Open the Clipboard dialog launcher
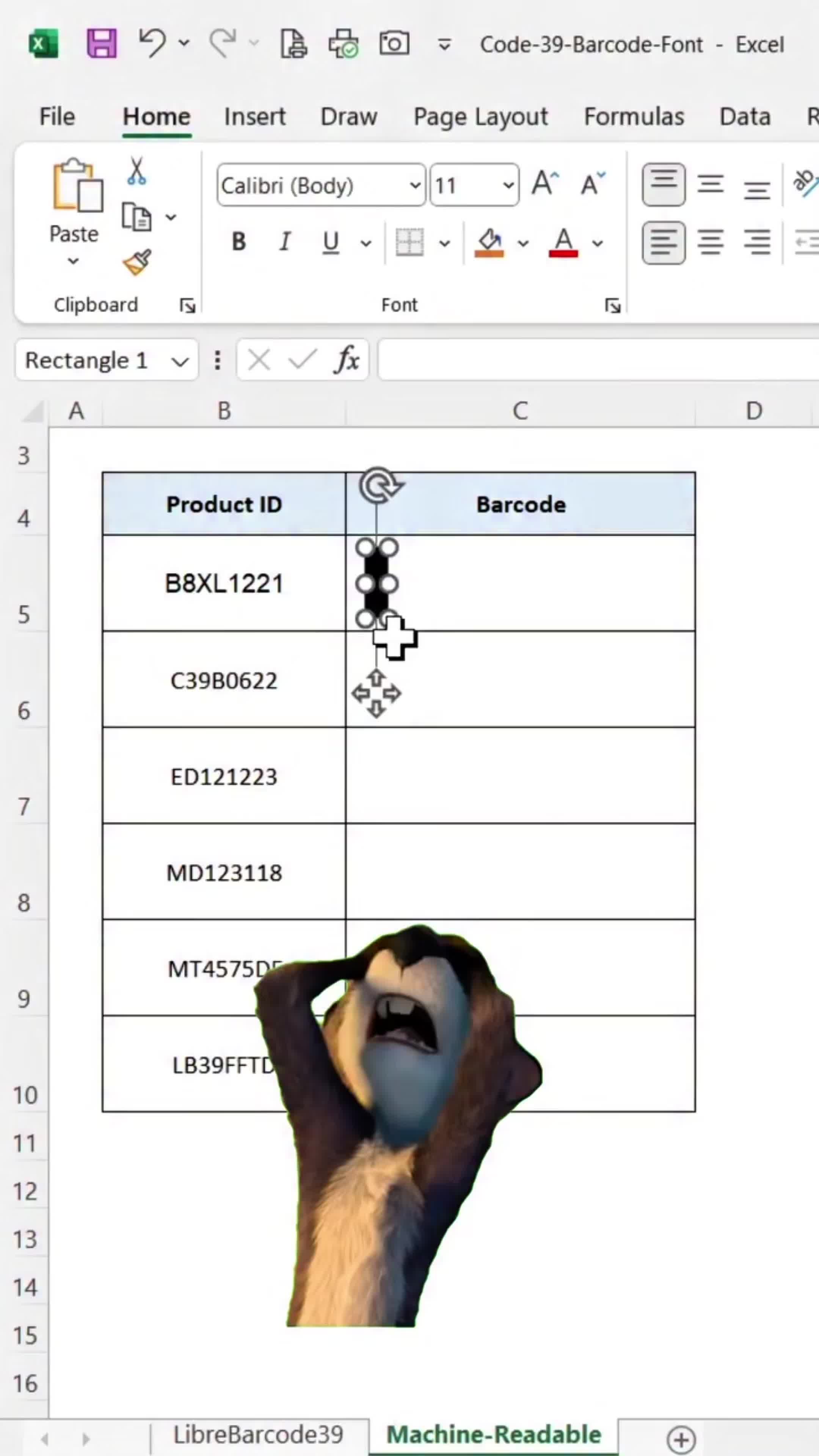This screenshot has width=819, height=1456. (188, 306)
